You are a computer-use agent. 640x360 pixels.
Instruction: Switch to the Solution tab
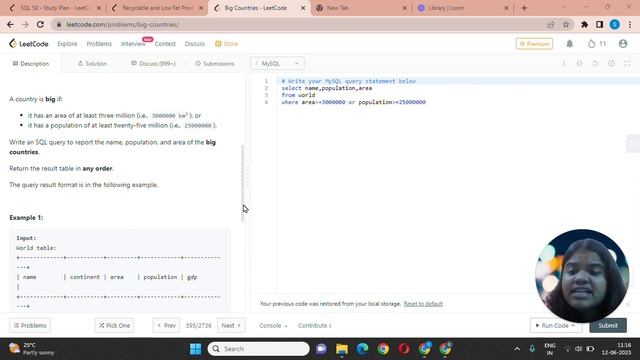[x=92, y=64]
